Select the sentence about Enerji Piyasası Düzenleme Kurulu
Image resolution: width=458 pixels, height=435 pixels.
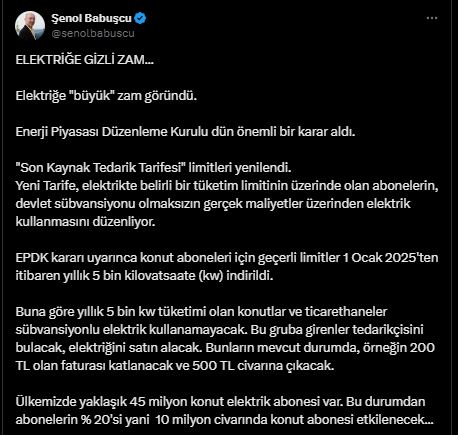tap(185, 132)
